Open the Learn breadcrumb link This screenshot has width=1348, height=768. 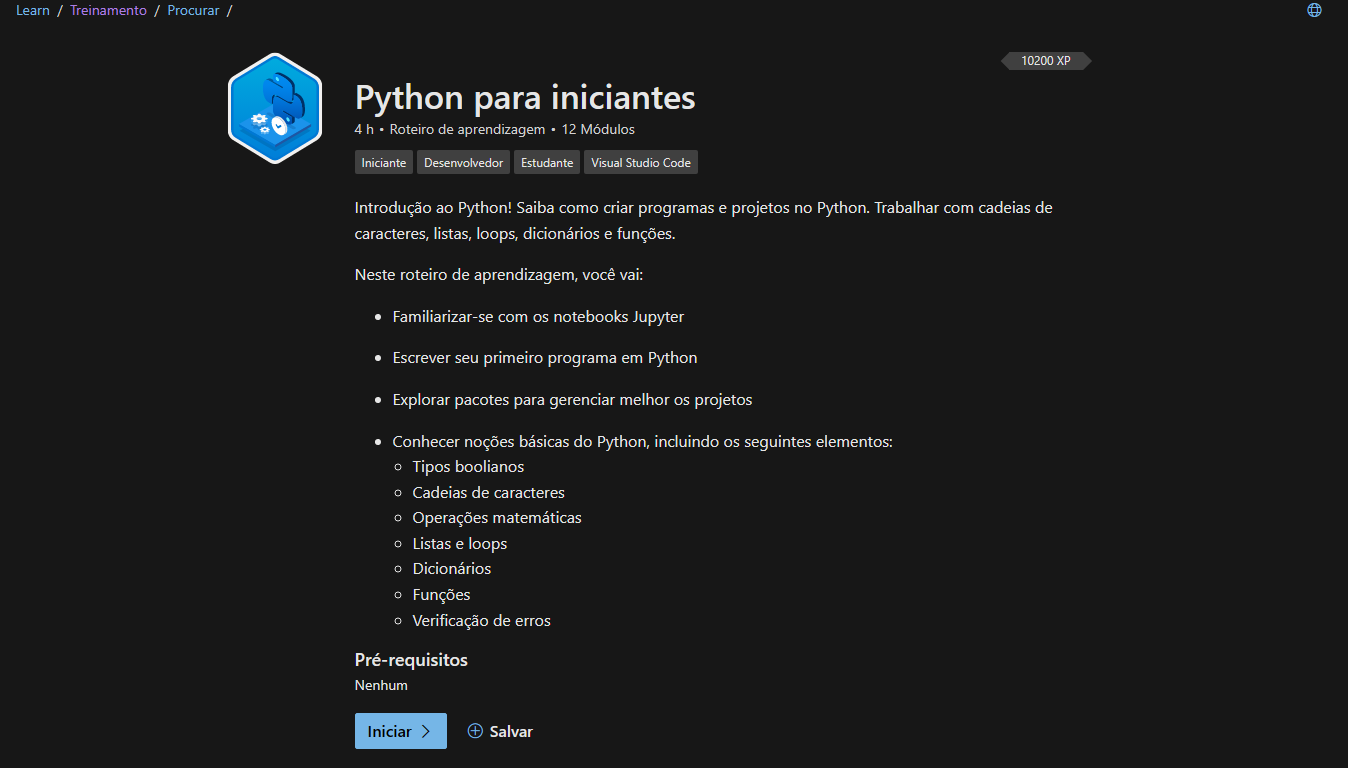pyautogui.click(x=33, y=11)
